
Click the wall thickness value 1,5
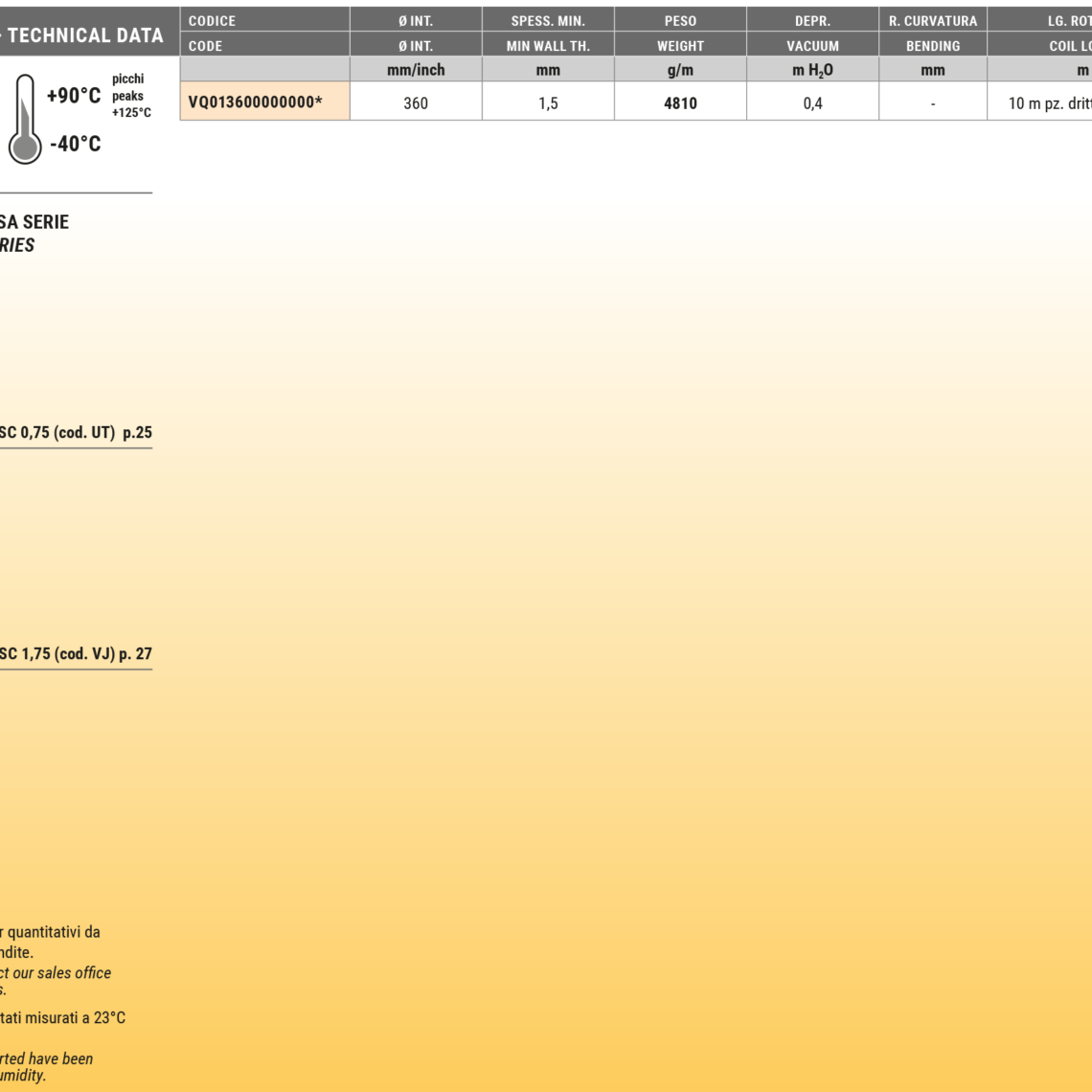548,102
